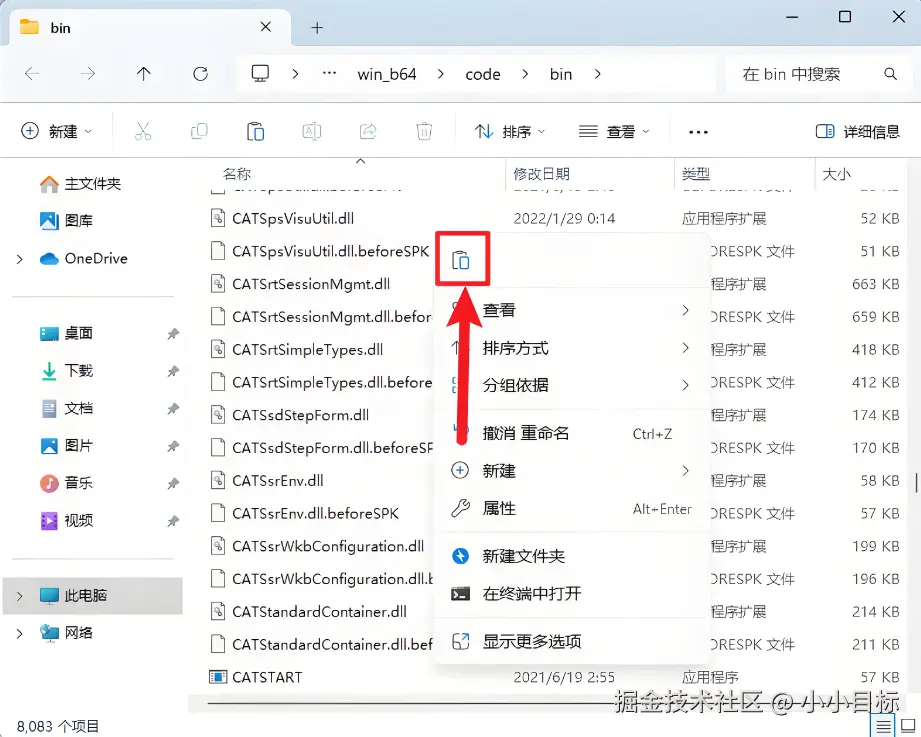Open Pictures 图片 in sidebar

(x=66, y=446)
